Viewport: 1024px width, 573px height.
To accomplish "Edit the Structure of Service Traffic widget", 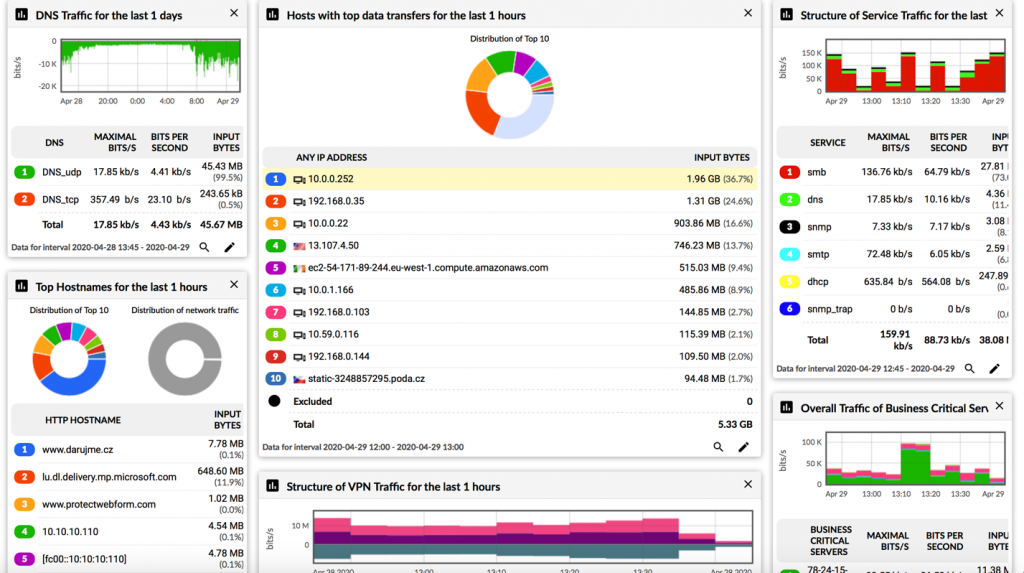I will pos(994,368).
